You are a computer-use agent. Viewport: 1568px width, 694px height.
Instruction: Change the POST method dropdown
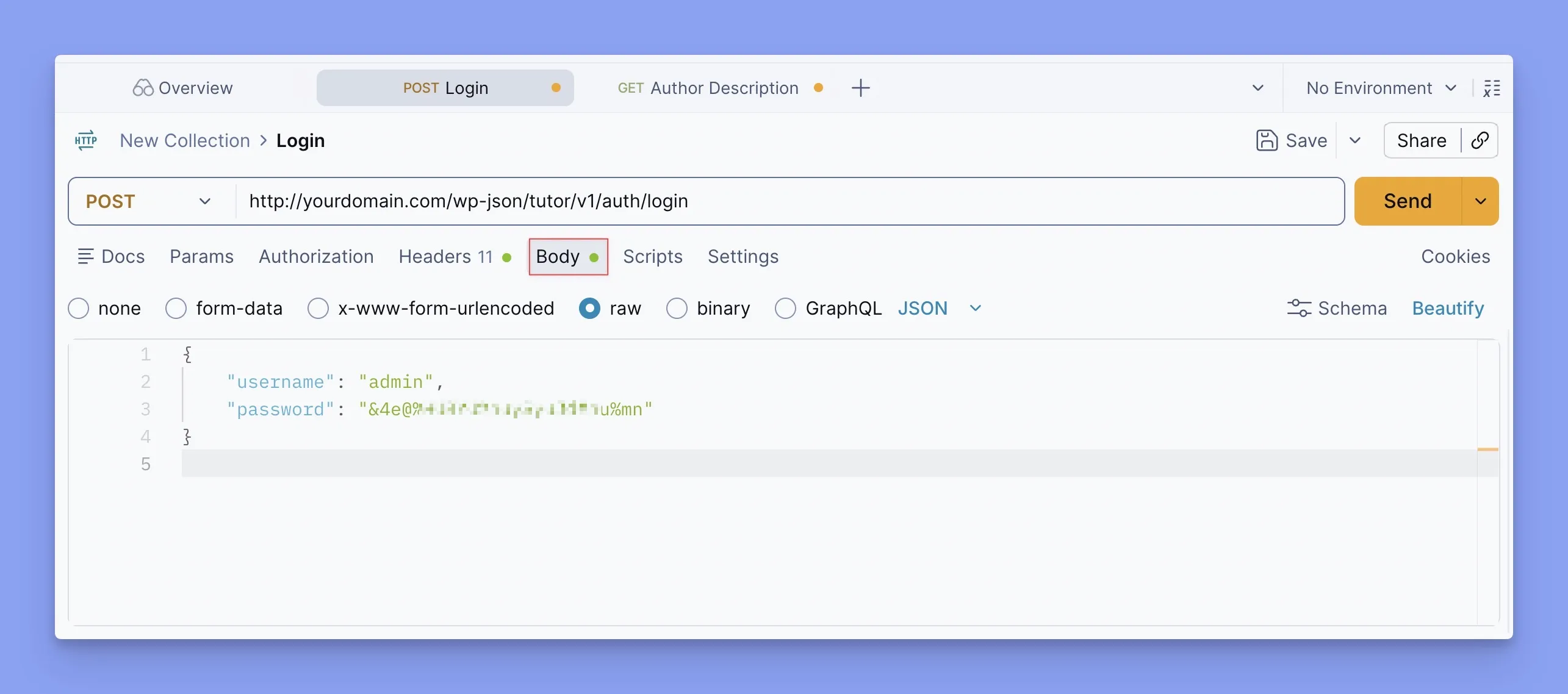pyautogui.click(x=149, y=201)
